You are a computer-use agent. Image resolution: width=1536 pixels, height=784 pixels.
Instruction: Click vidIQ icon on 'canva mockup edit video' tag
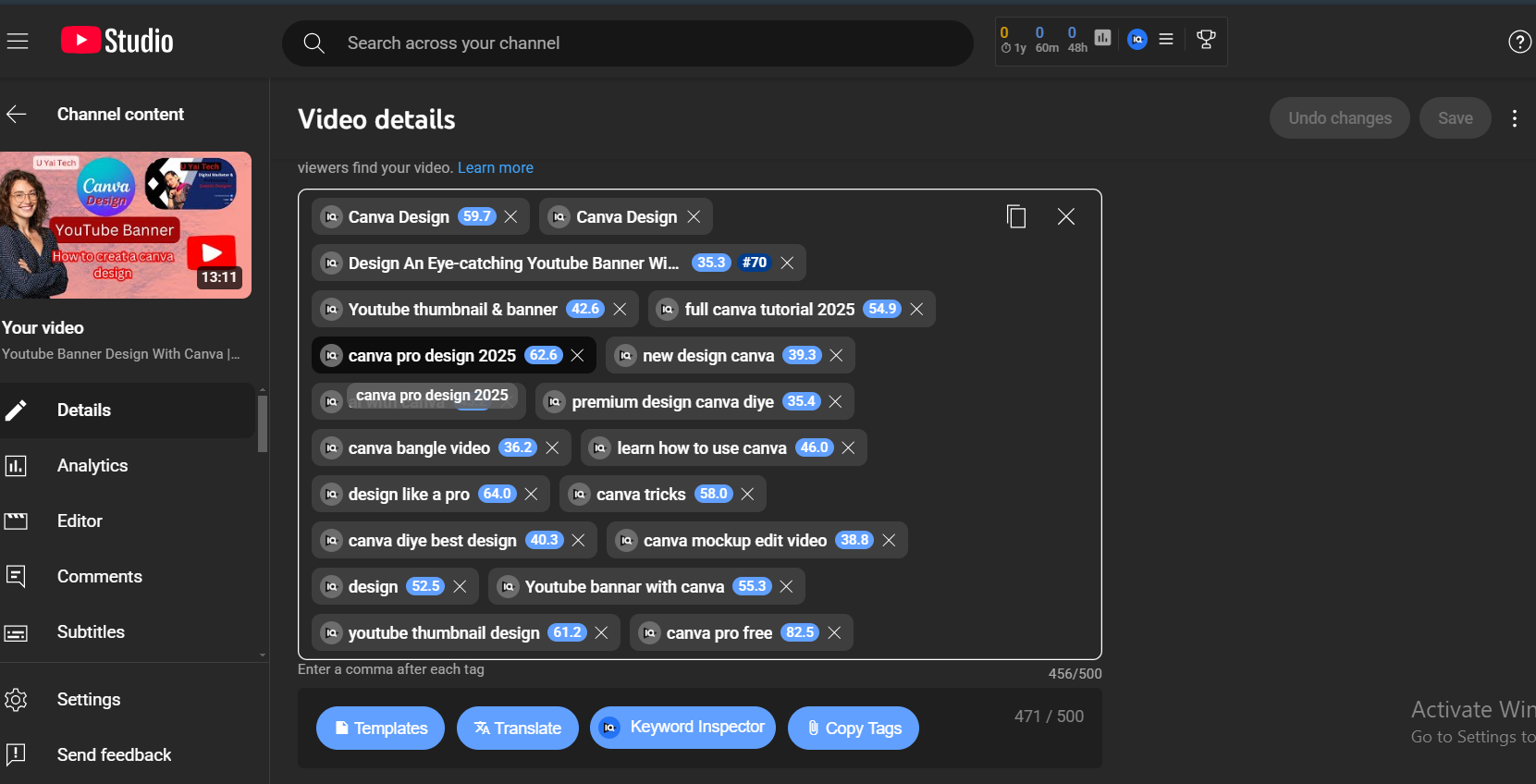click(x=627, y=540)
